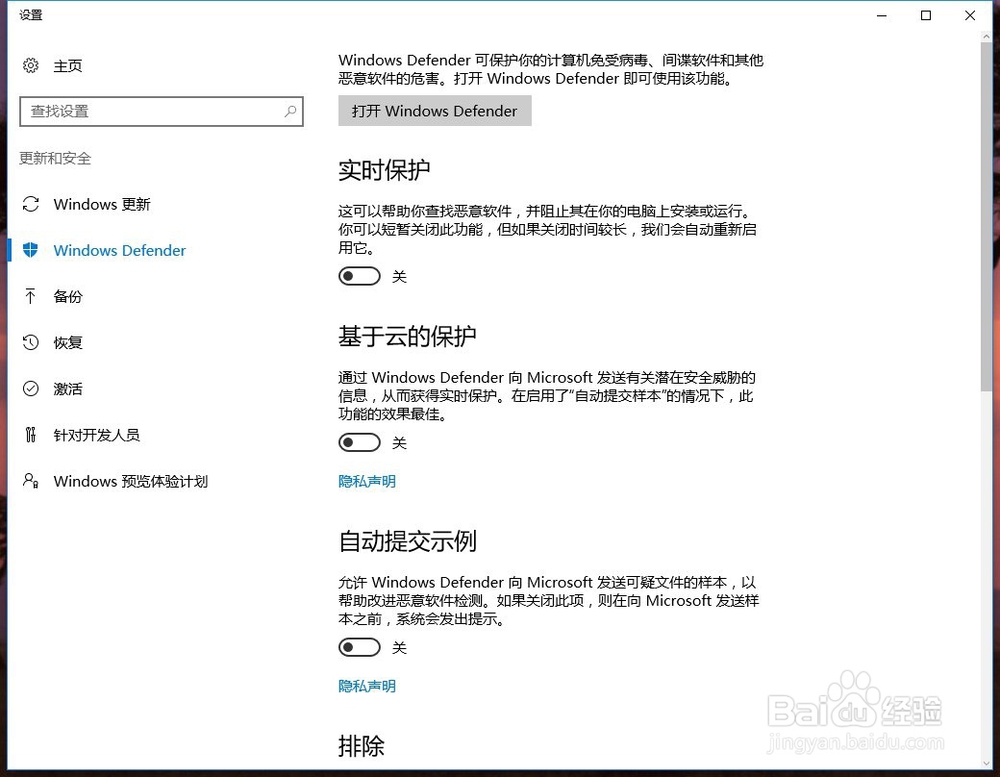Click the 打开 Windows Defender button

tap(435, 111)
